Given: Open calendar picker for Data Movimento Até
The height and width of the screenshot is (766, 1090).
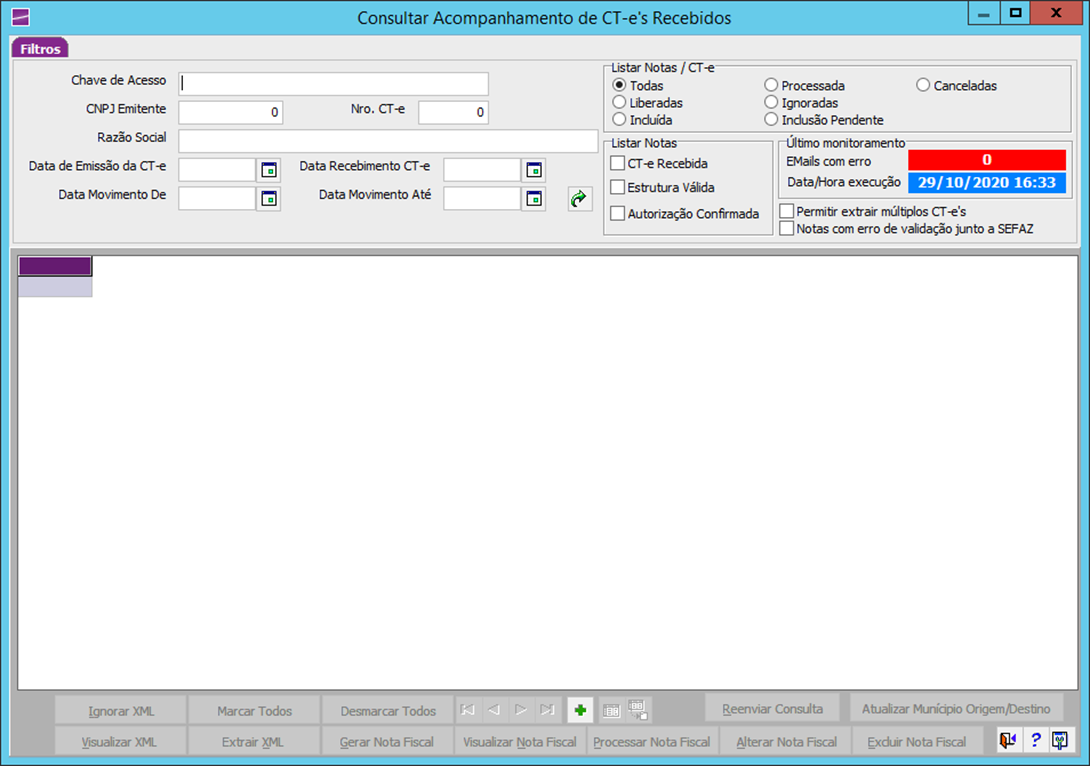Looking at the screenshot, I should (x=534, y=199).
